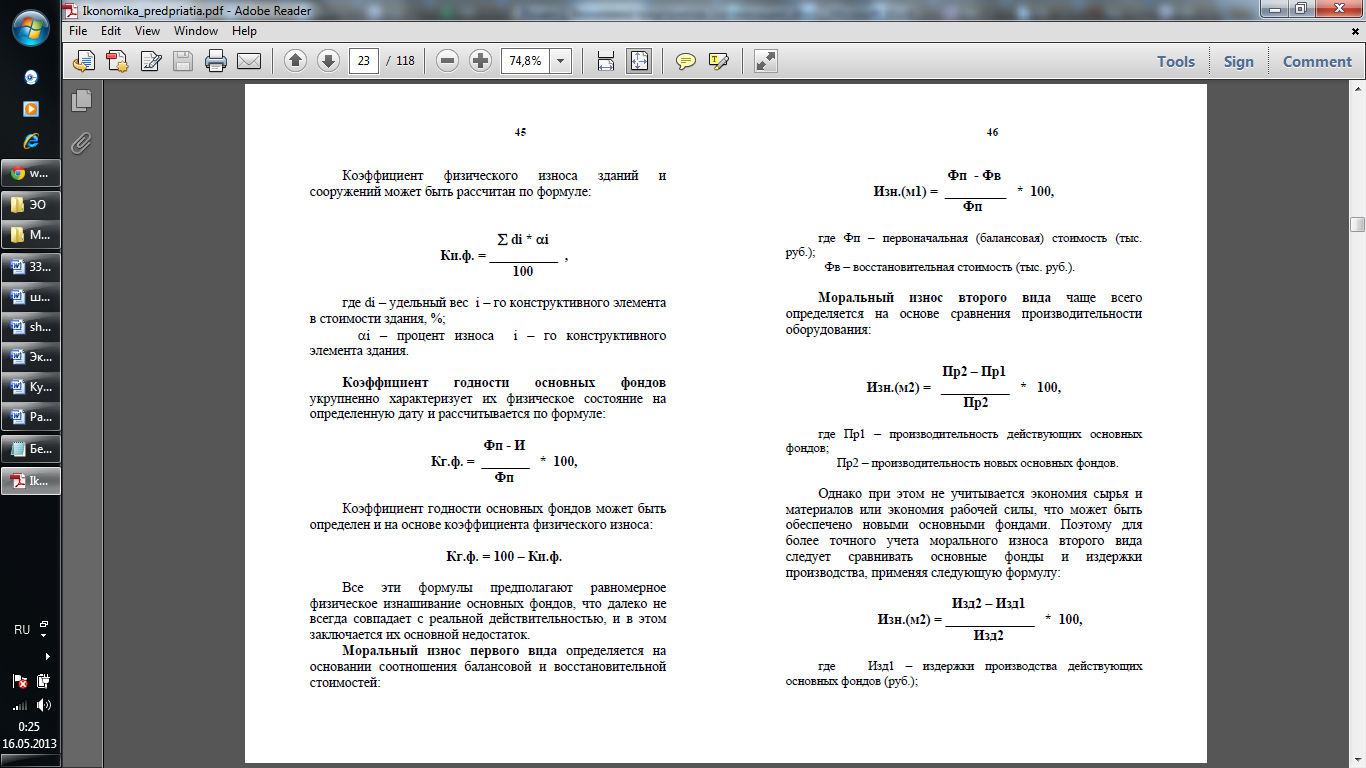Viewport: 1366px width, 768px height.
Task: Add a sticky note comment
Action: point(685,61)
